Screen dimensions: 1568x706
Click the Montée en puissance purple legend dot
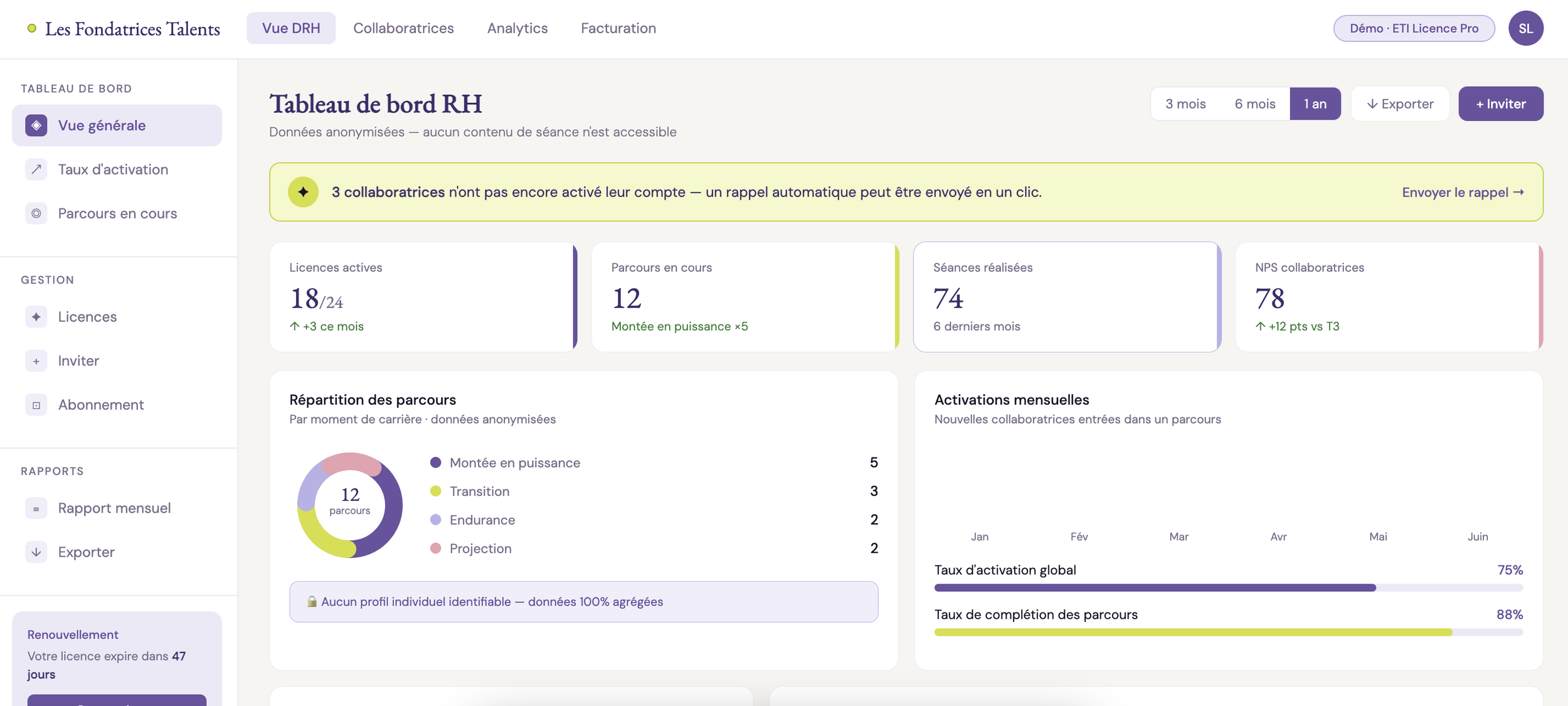tap(435, 463)
